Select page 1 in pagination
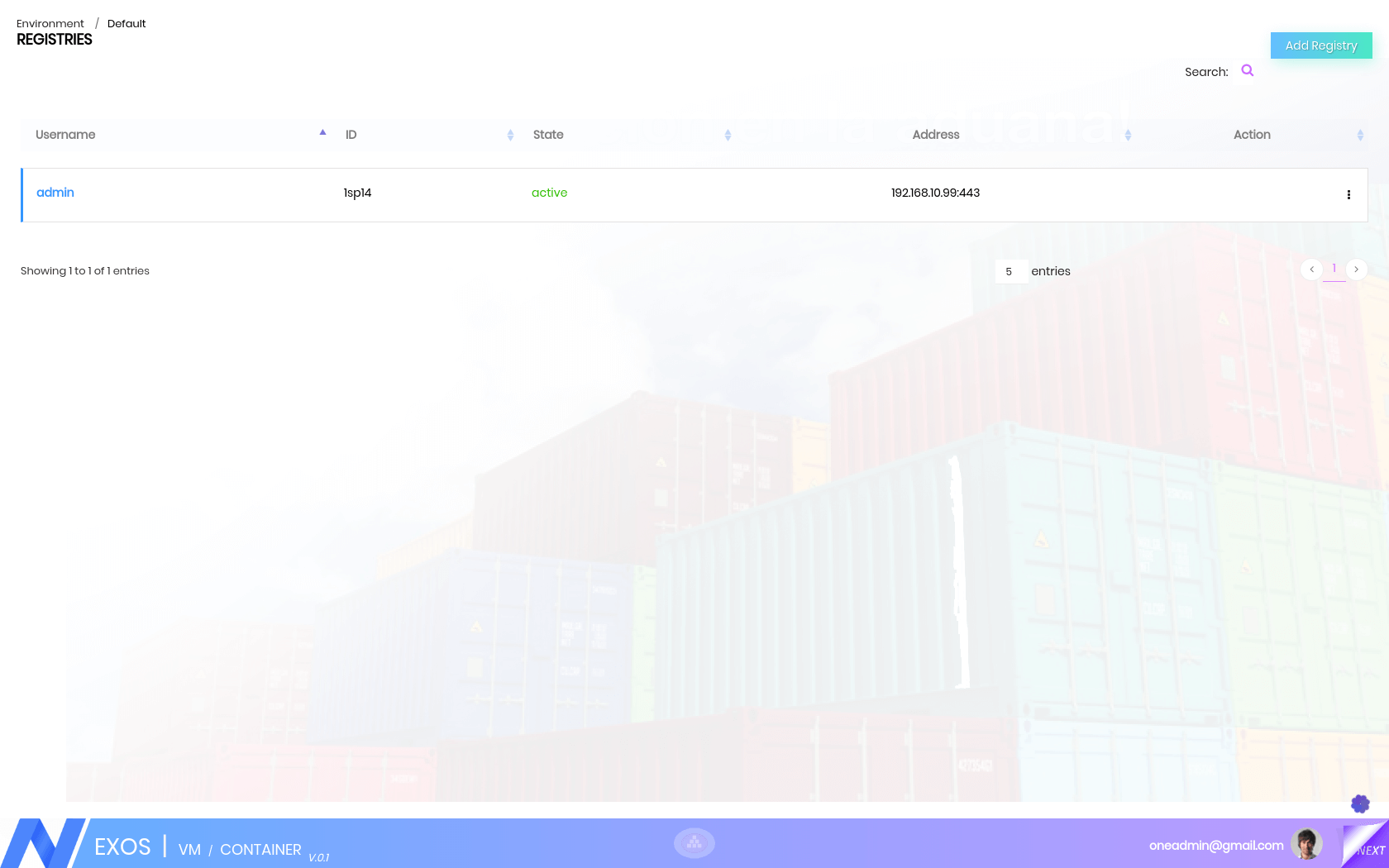The height and width of the screenshot is (868, 1389). [x=1334, y=269]
